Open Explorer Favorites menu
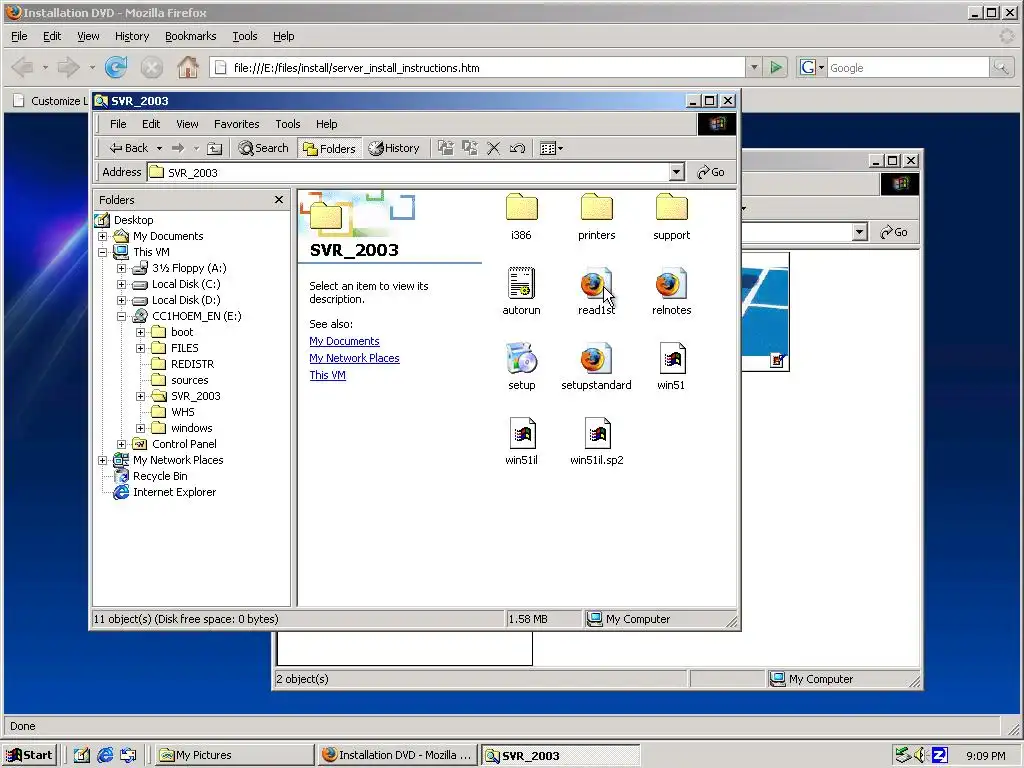The image size is (1024, 768). click(x=236, y=124)
